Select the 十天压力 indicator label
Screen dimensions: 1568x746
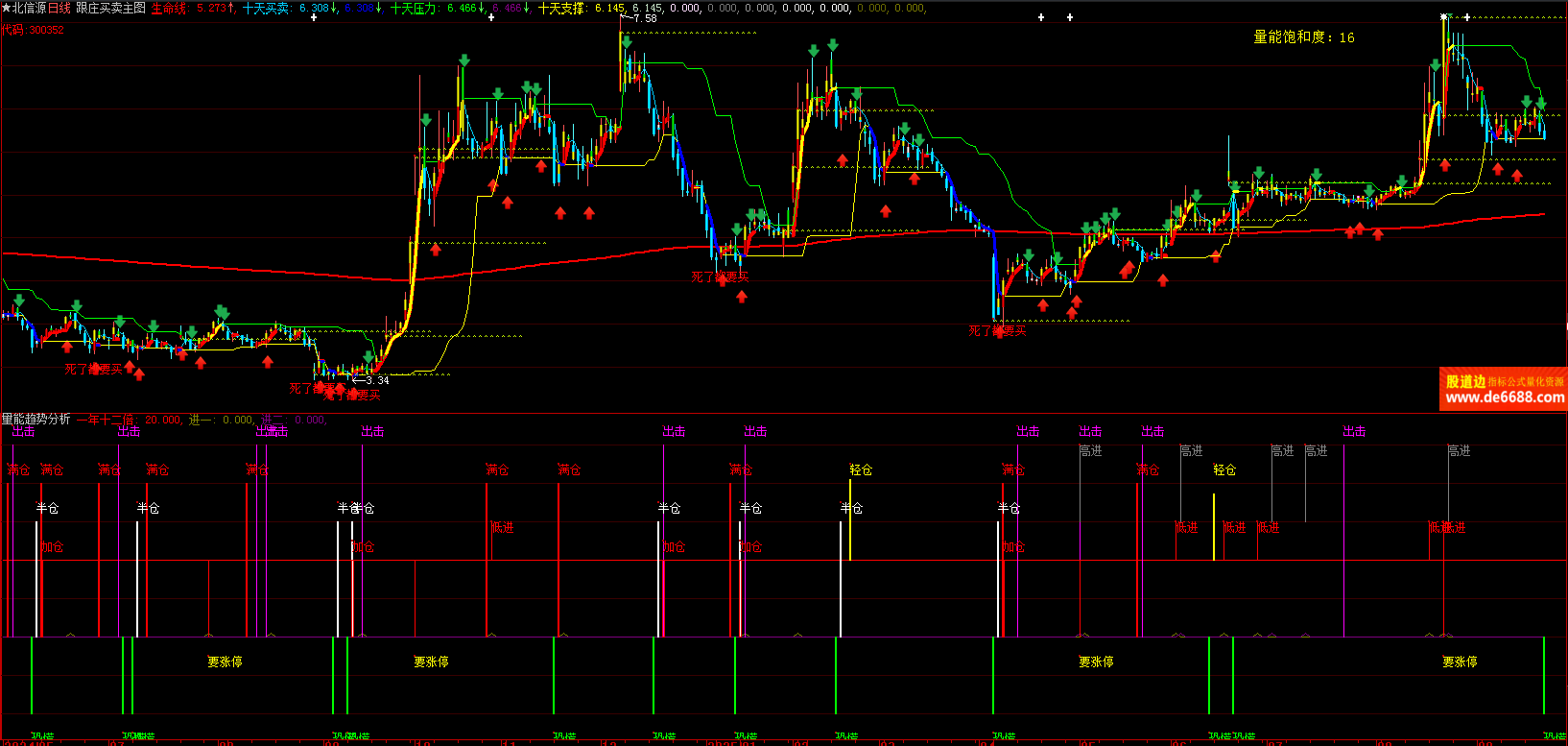click(x=415, y=8)
